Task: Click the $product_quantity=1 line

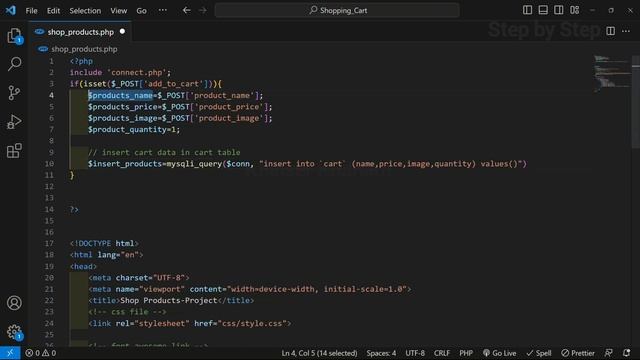Action: [133, 129]
